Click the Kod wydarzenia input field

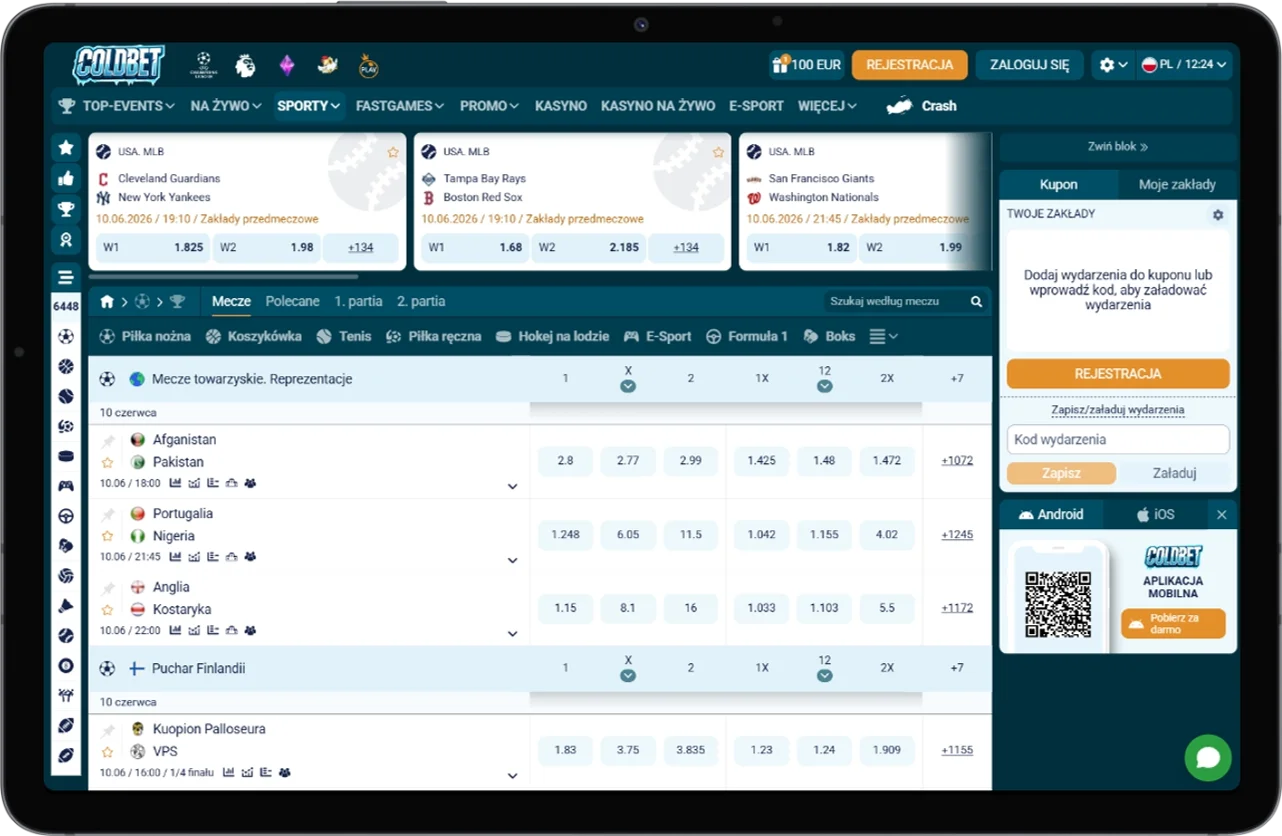tap(1118, 439)
